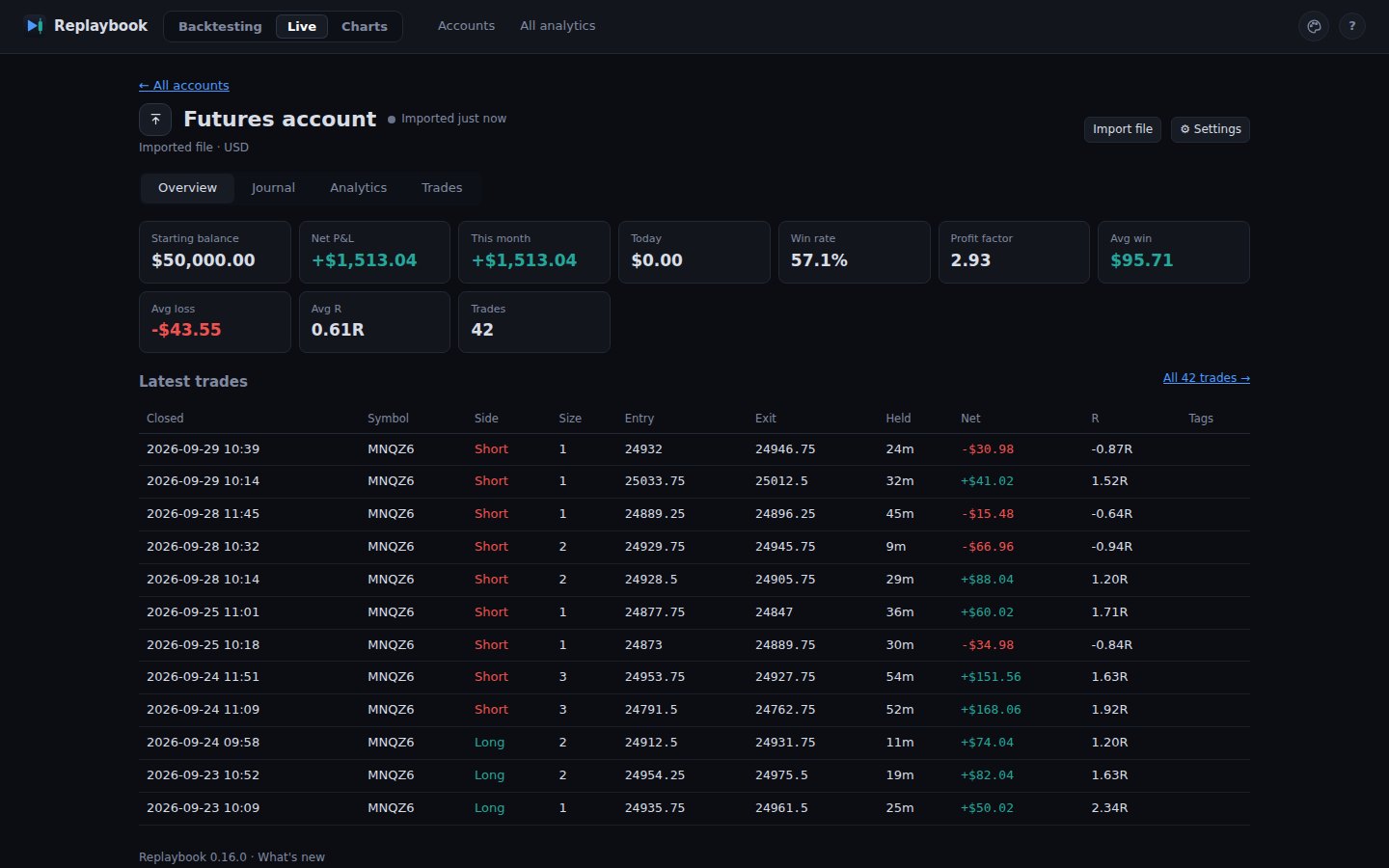Click the Imported file · USD subtitle
The image size is (1389, 868).
pos(194,148)
